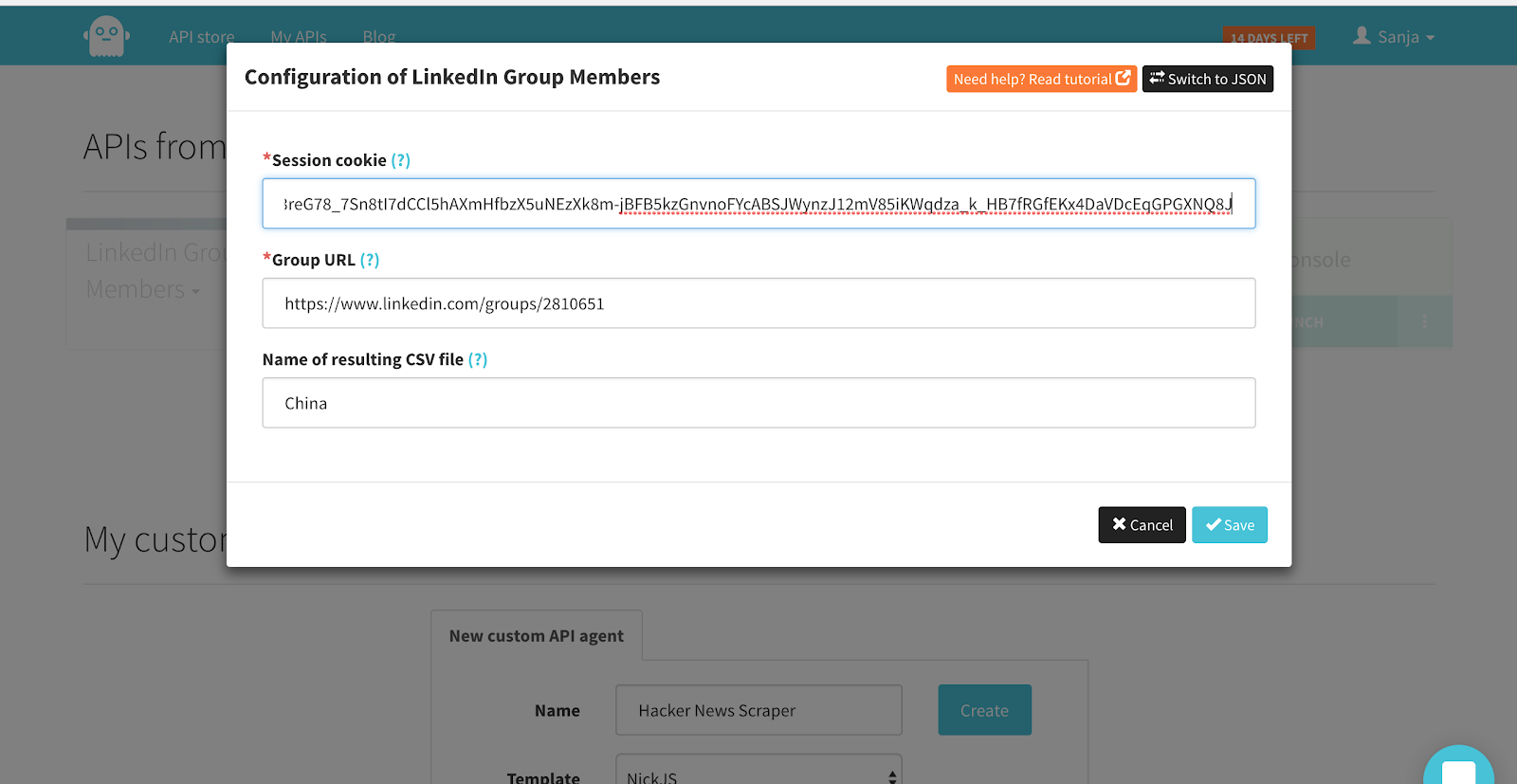Click the user profile icon beside Sanja
Viewport: 1517px width, 784px height.
coord(1362,36)
